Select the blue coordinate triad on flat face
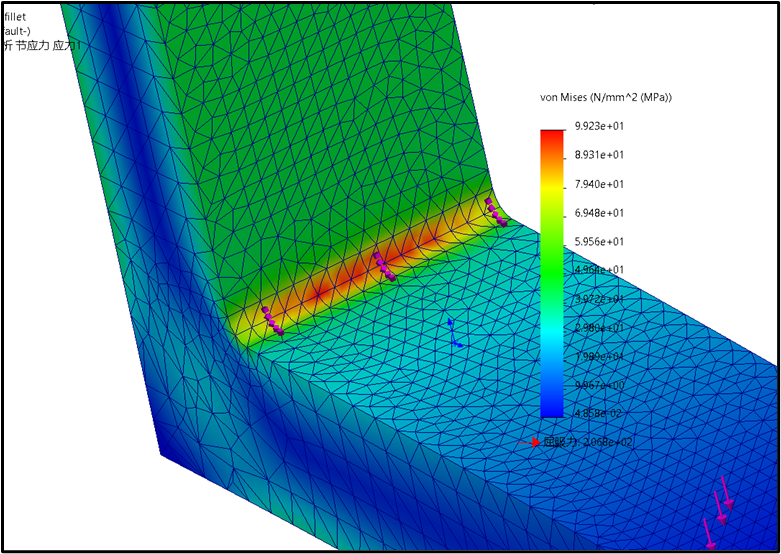 point(453,333)
